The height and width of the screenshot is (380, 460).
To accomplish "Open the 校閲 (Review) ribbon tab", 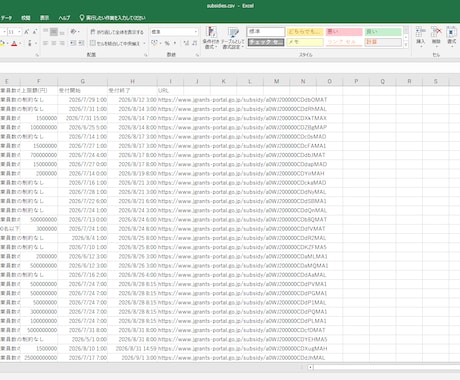I will pos(26,18).
